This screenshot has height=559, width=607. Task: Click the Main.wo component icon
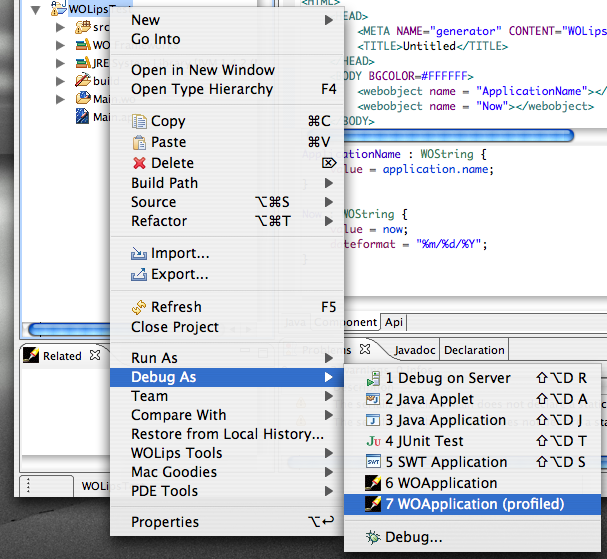(x=83, y=98)
